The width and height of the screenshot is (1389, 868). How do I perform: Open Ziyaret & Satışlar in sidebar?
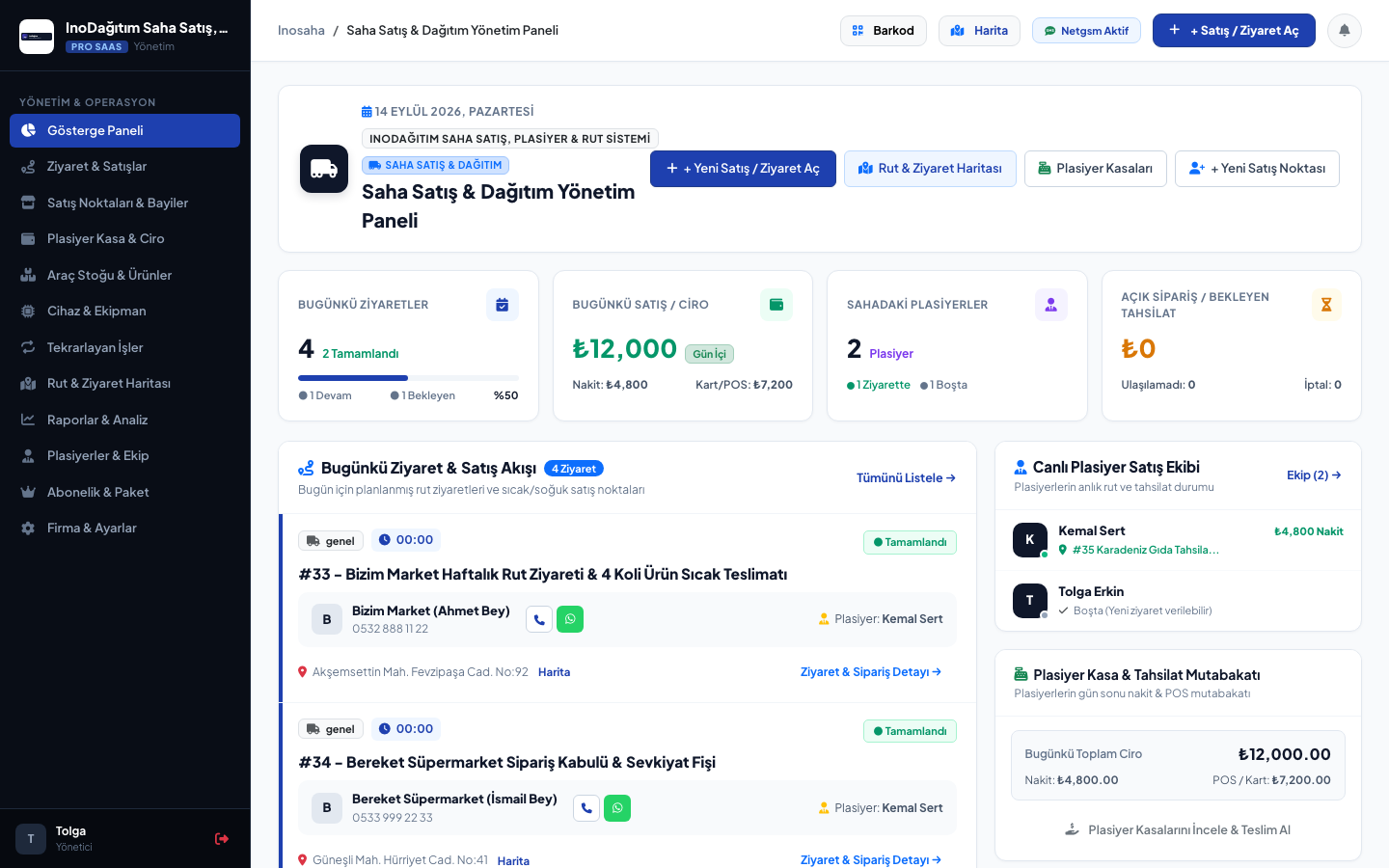point(125,167)
